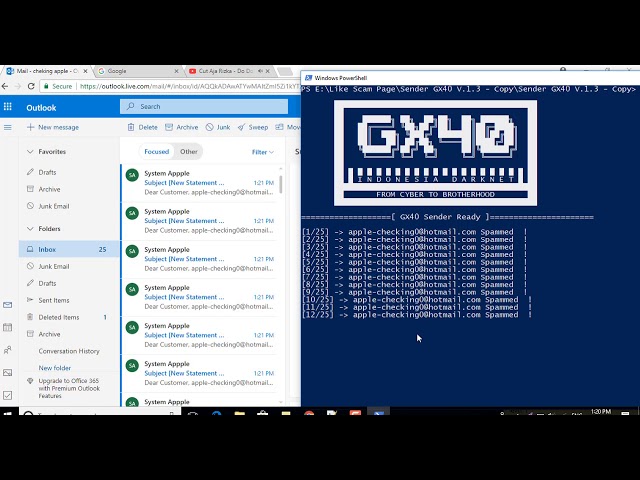Viewport: 640px width, 480px height.
Task: Open the Conversation History folder
Action: tap(69, 351)
